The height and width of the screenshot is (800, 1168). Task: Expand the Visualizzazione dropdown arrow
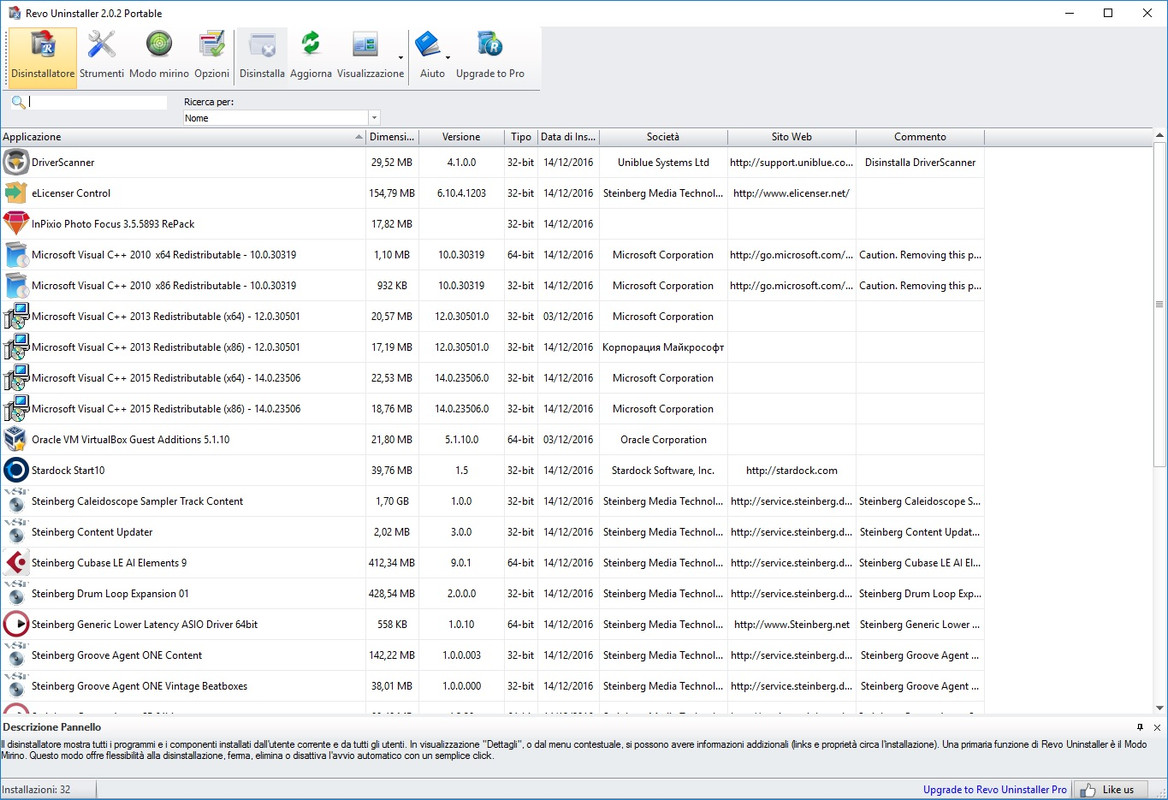[x=400, y=58]
